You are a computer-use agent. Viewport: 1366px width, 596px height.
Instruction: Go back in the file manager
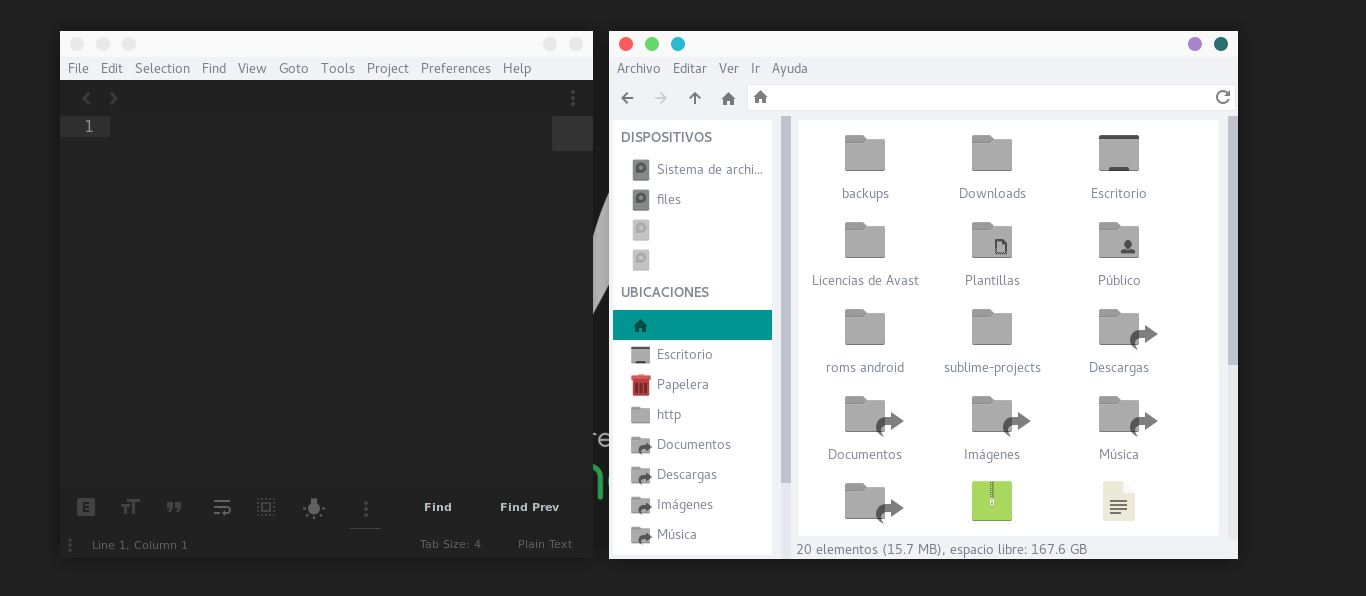click(x=627, y=97)
